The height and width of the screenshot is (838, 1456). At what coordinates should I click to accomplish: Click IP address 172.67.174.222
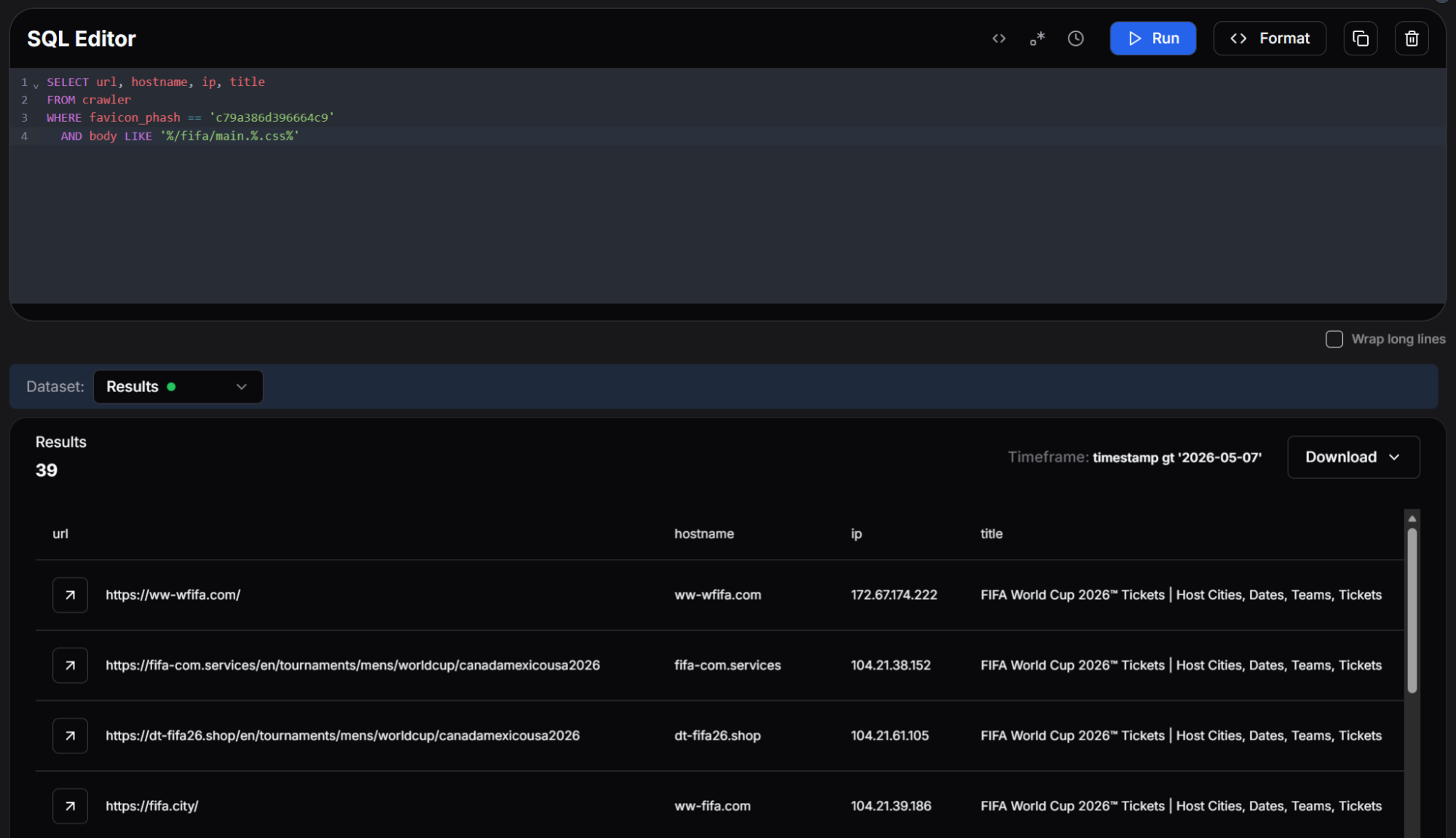coord(894,595)
